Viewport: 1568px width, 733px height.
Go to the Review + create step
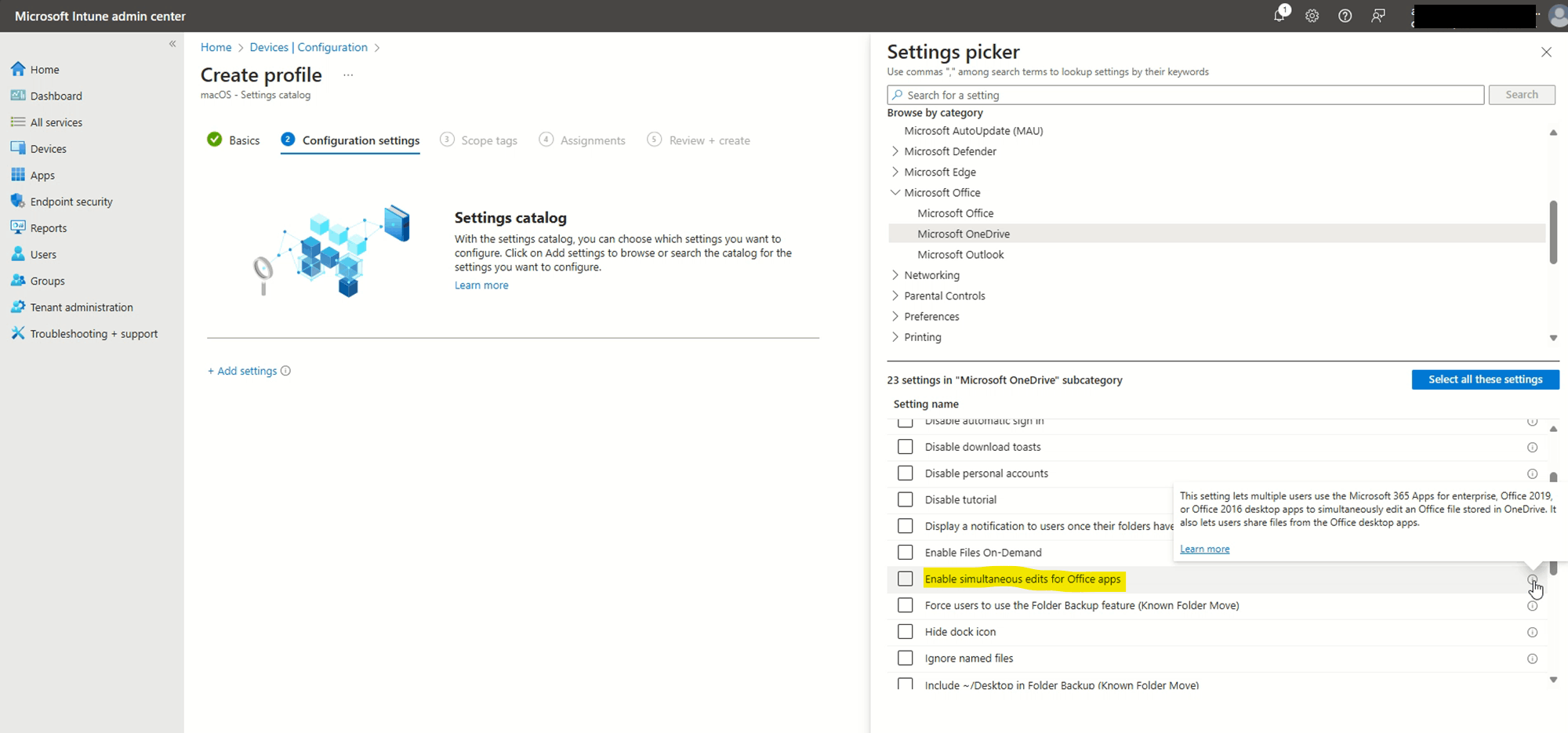[699, 140]
